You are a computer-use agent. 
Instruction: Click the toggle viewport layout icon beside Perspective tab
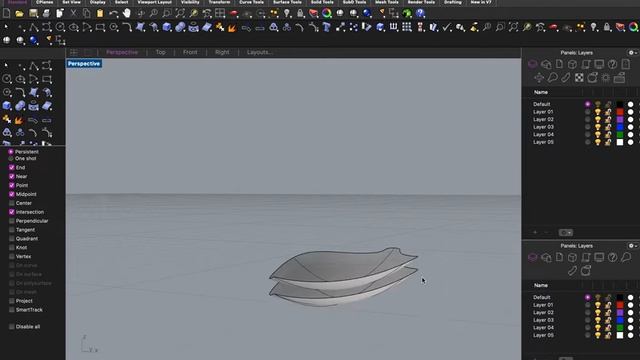(74, 52)
